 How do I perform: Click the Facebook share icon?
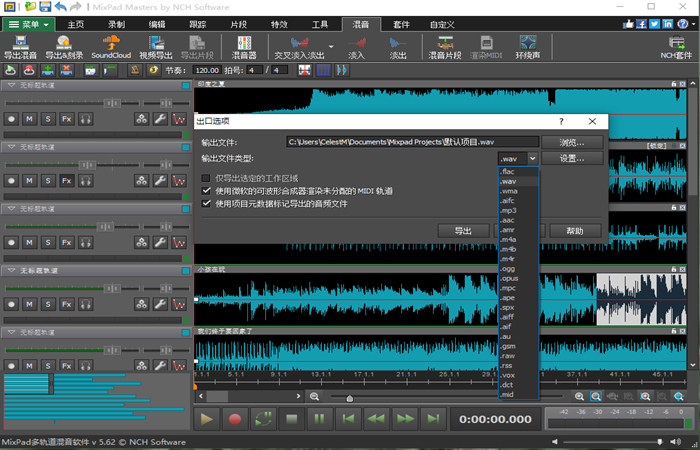(642, 24)
